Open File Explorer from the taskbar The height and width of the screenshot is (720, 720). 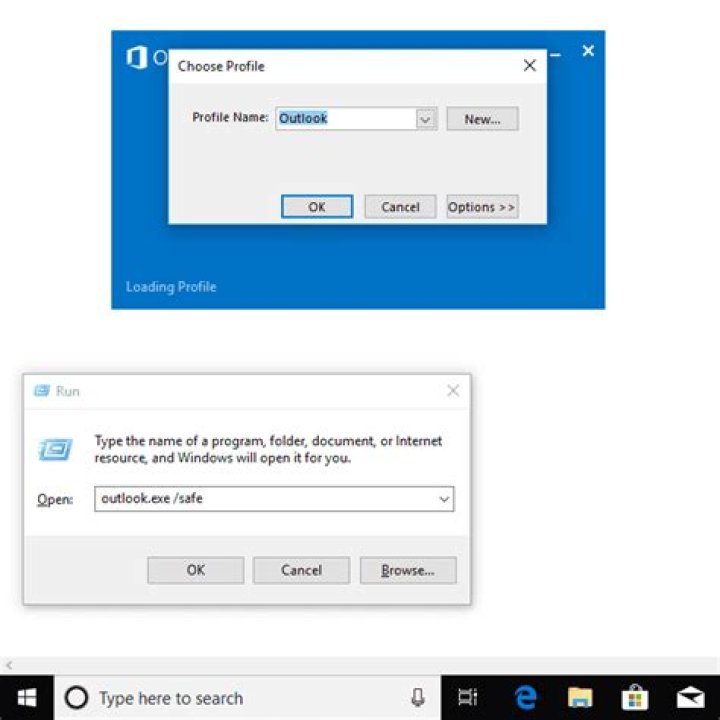pyautogui.click(x=580, y=697)
